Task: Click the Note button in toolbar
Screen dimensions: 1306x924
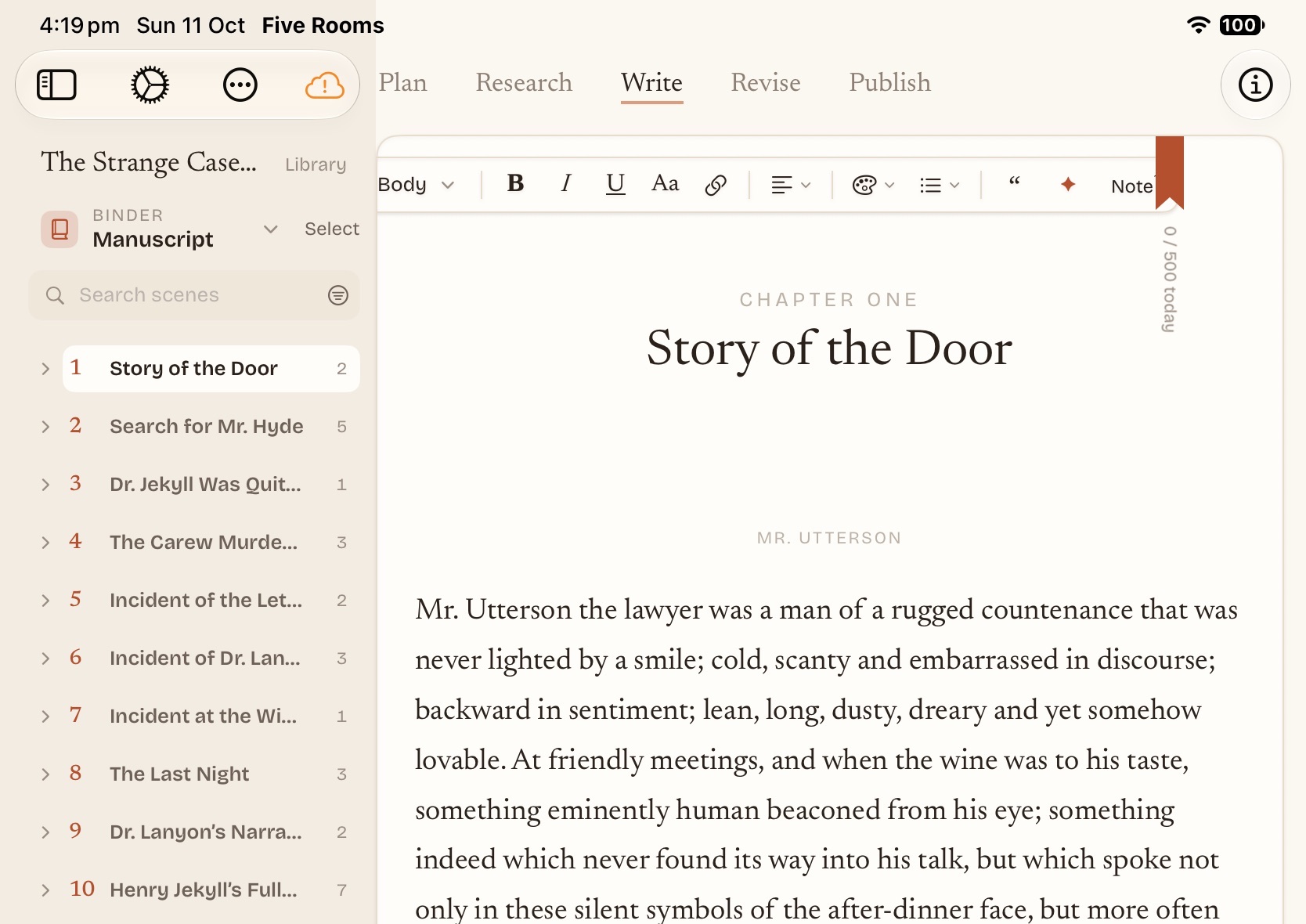Action: click(x=1132, y=186)
